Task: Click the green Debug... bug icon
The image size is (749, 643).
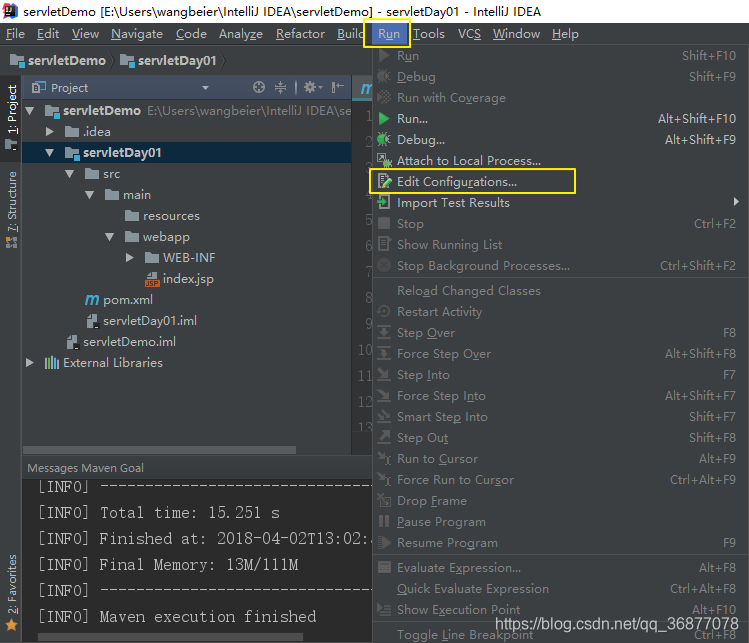Action: click(x=384, y=139)
